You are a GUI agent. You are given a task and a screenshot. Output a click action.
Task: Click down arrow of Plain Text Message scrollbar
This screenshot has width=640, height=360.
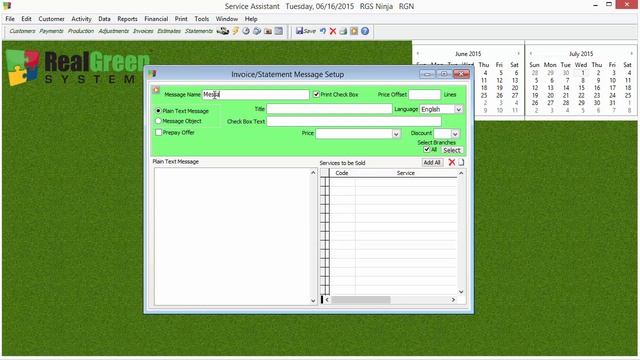pyautogui.click(x=313, y=300)
